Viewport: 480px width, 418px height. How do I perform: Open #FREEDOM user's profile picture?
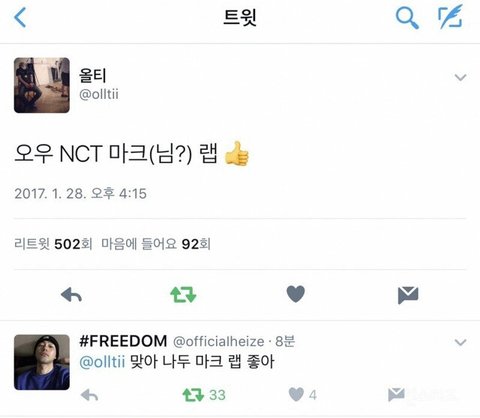42,362
